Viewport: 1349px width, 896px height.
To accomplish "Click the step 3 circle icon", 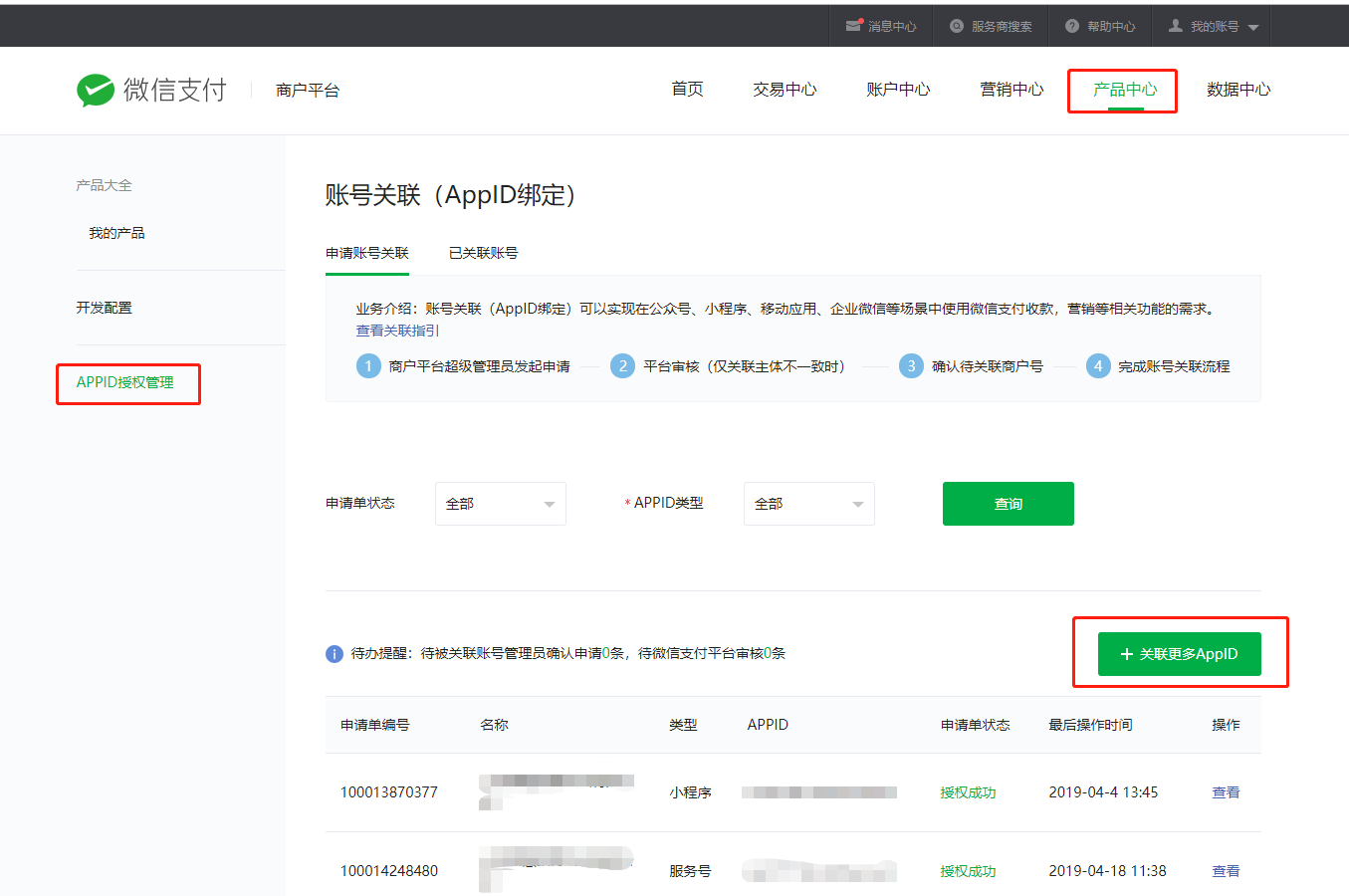I will [911, 366].
